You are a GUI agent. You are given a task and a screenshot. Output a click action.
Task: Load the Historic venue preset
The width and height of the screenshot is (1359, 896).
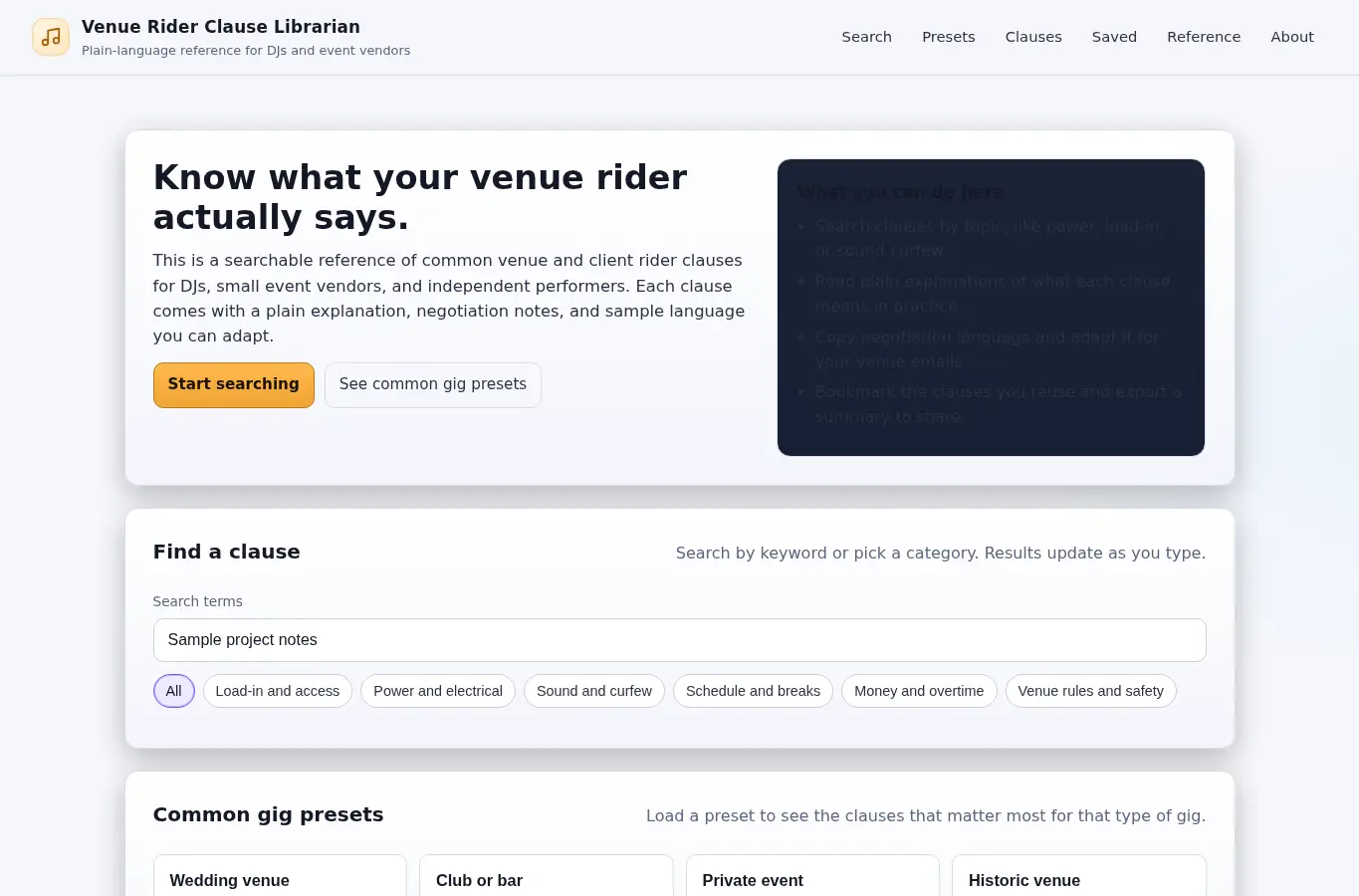coord(1079,876)
